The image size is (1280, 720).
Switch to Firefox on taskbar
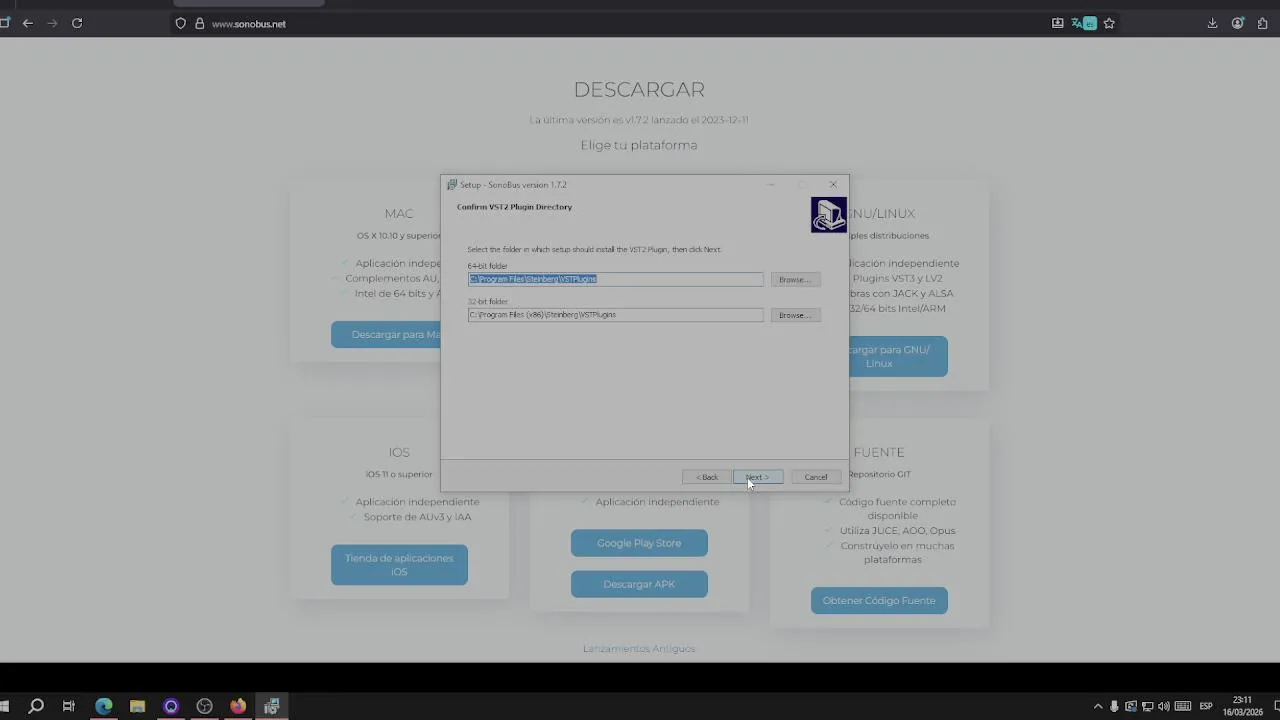[238, 706]
